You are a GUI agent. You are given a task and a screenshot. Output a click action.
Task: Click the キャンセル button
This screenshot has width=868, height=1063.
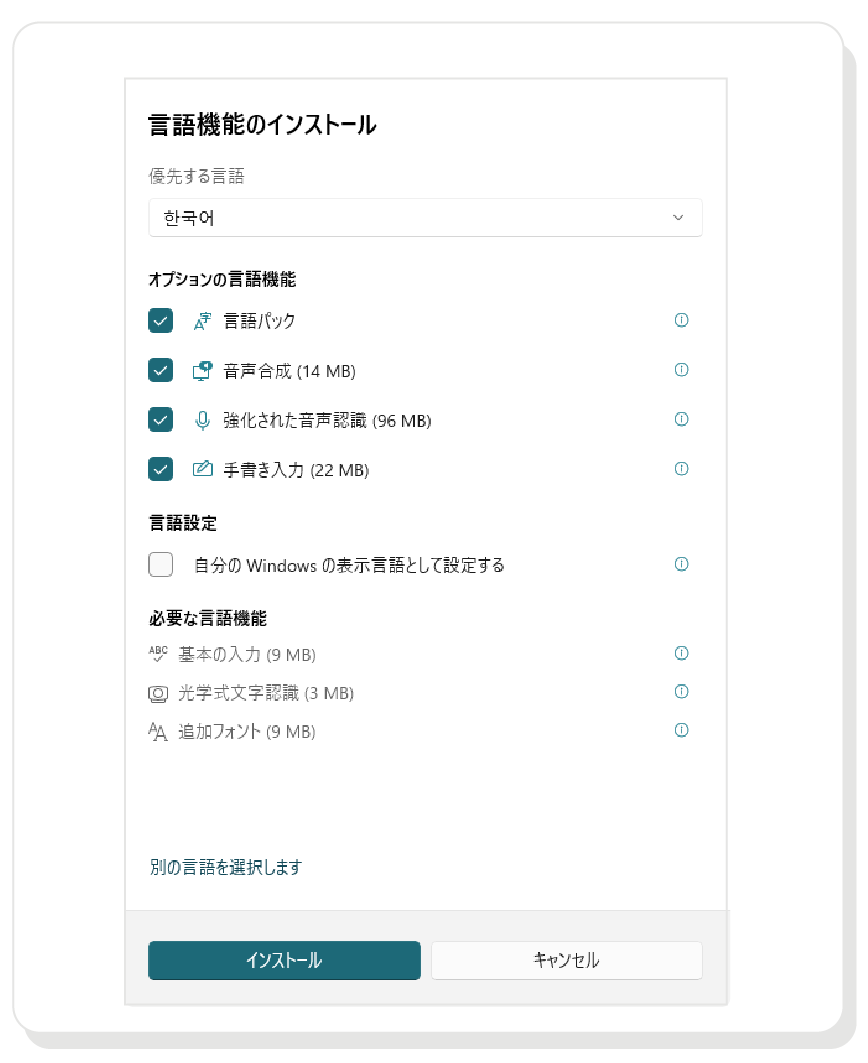point(566,960)
